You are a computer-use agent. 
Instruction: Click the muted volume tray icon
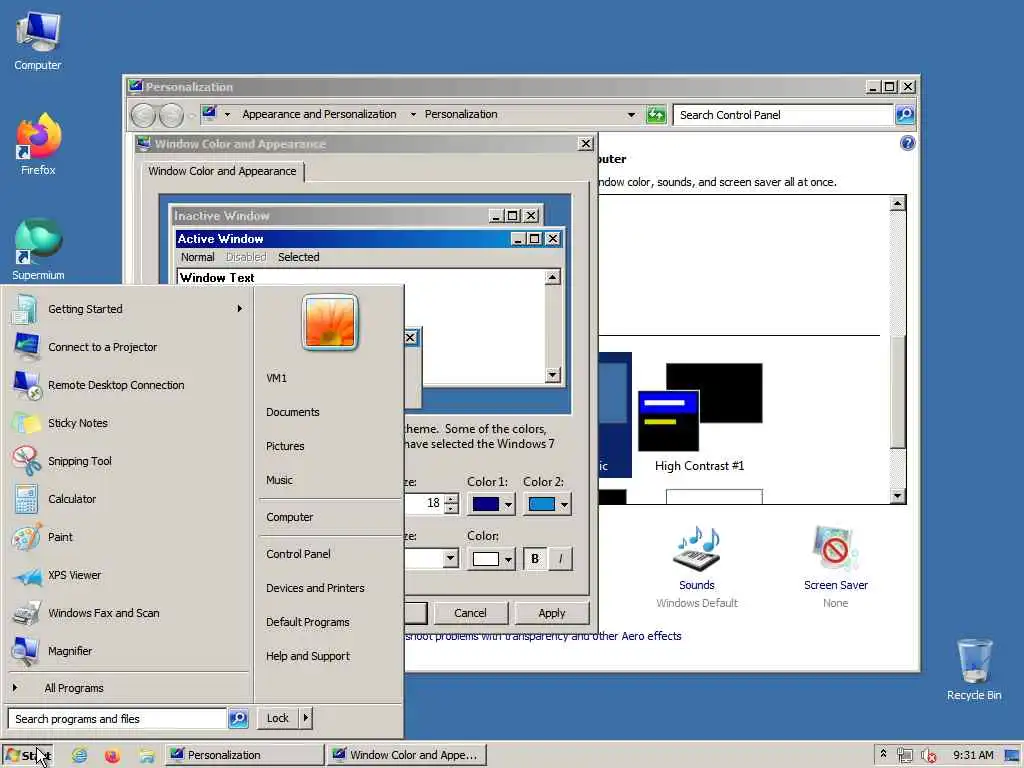pyautogui.click(x=928, y=756)
